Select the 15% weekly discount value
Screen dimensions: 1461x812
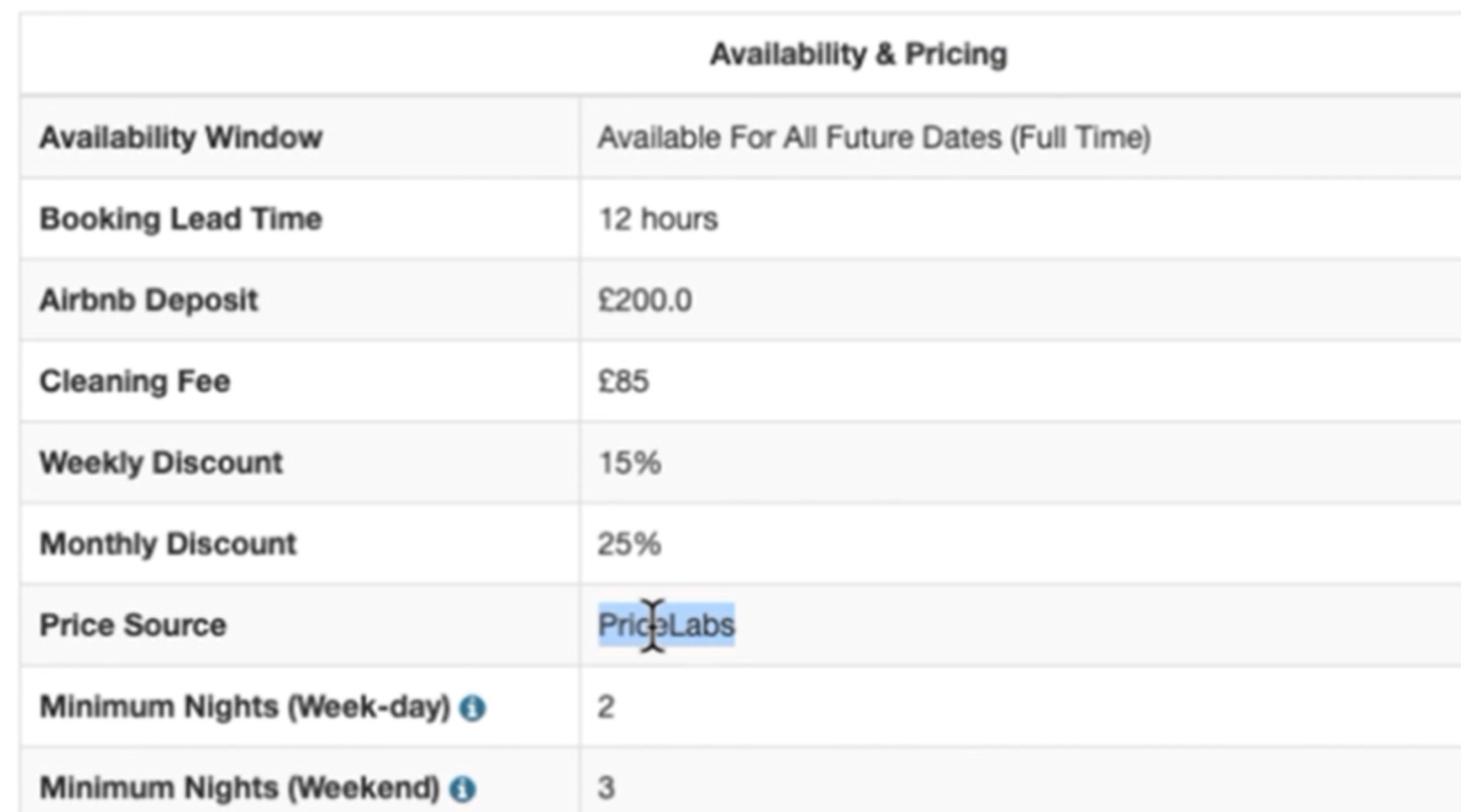click(x=629, y=463)
